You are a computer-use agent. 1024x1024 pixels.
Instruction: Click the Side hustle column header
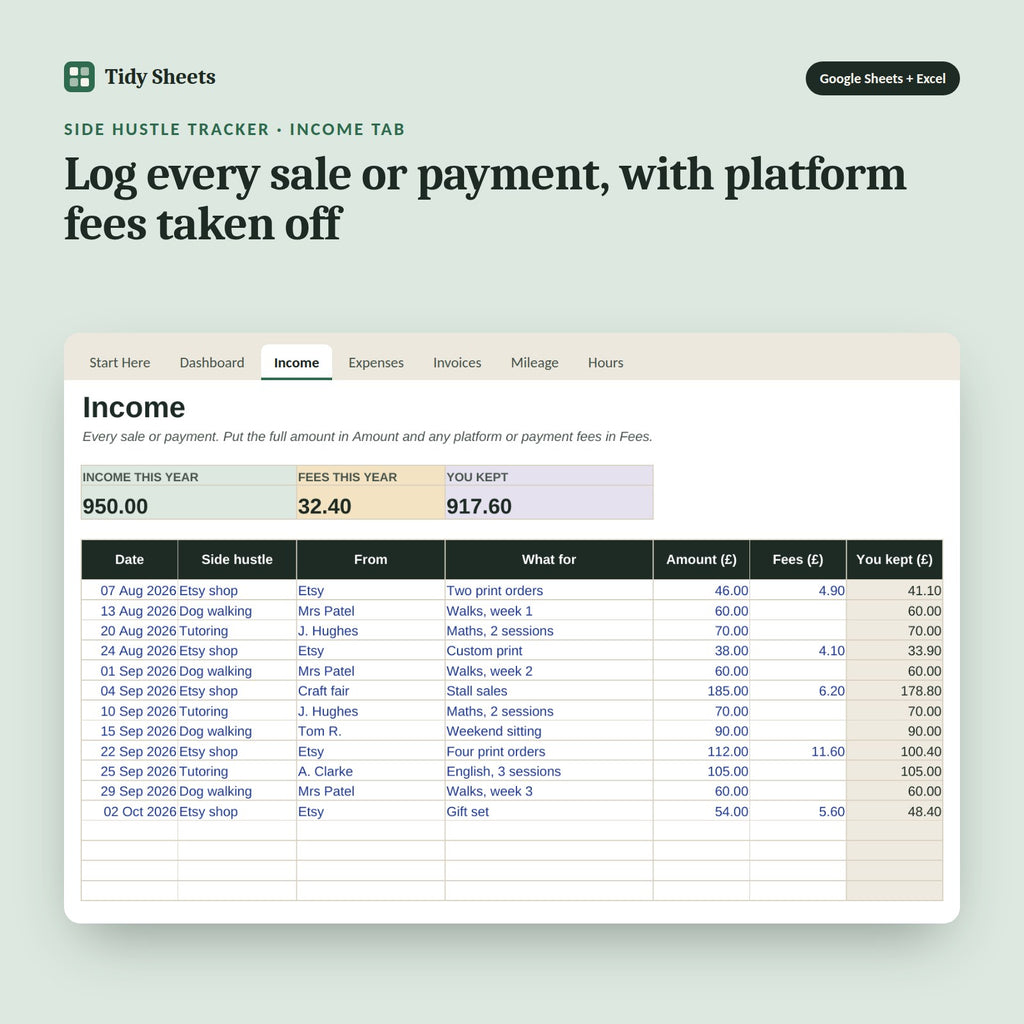pos(237,560)
